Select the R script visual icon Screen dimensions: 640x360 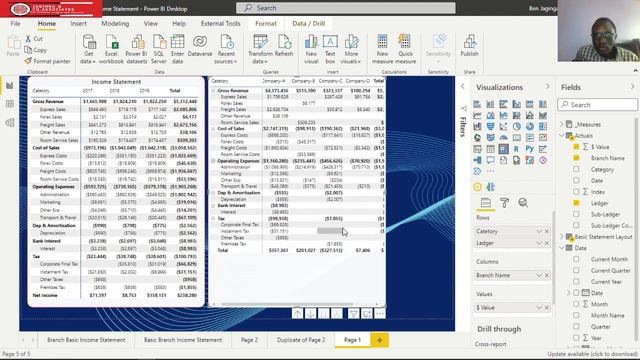tap(516, 149)
